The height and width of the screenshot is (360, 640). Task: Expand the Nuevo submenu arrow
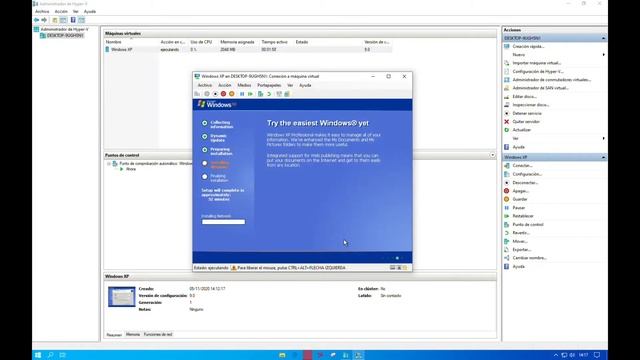point(603,55)
